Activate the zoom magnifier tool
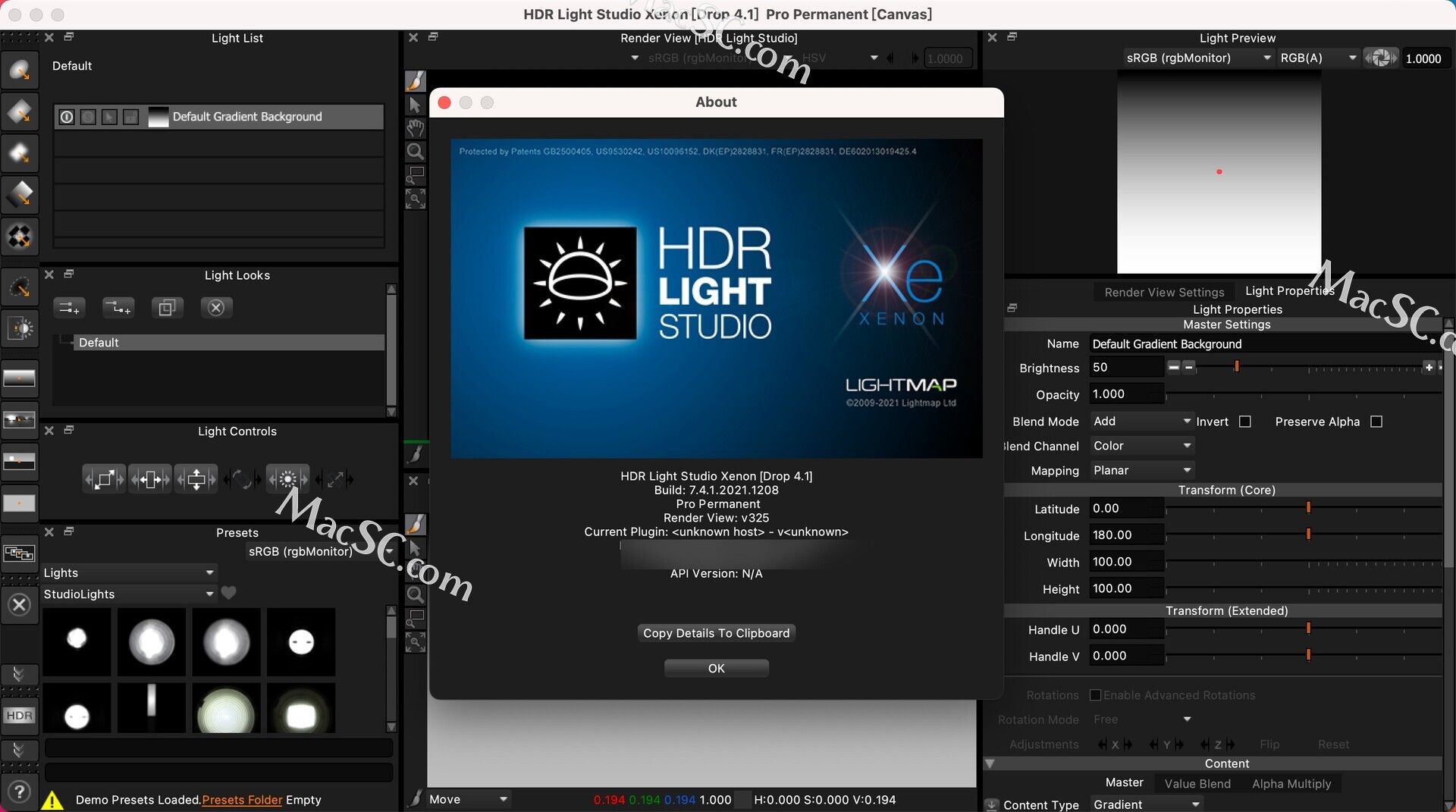Viewport: 1456px width, 812px height. tap(416, 151)
